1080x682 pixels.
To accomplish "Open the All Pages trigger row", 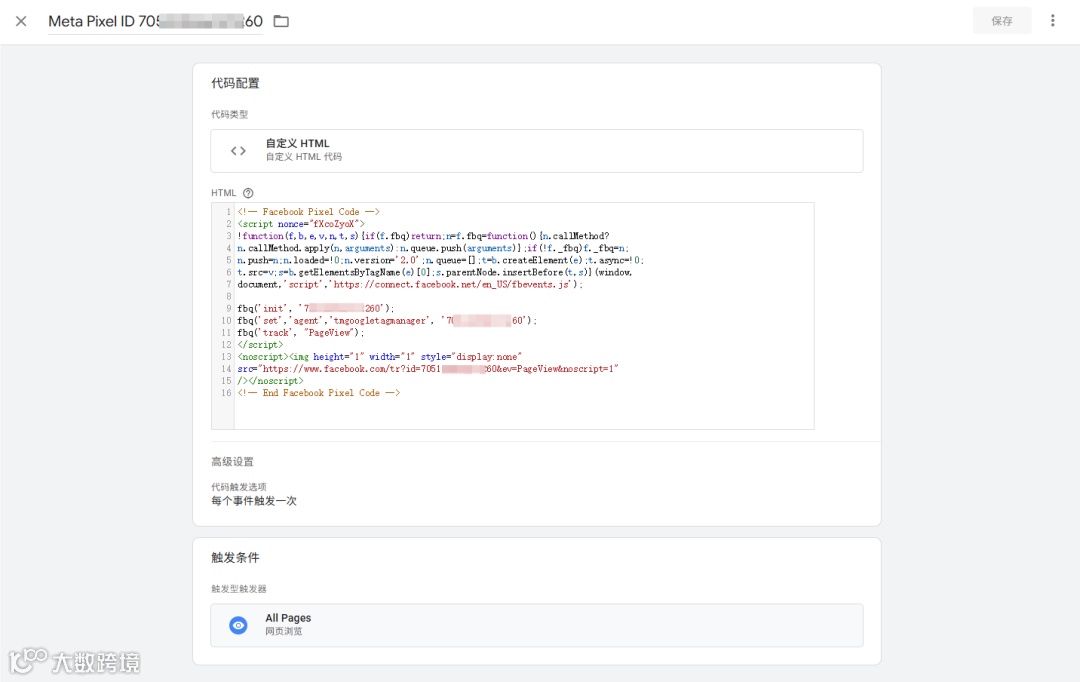I will 537,626.
